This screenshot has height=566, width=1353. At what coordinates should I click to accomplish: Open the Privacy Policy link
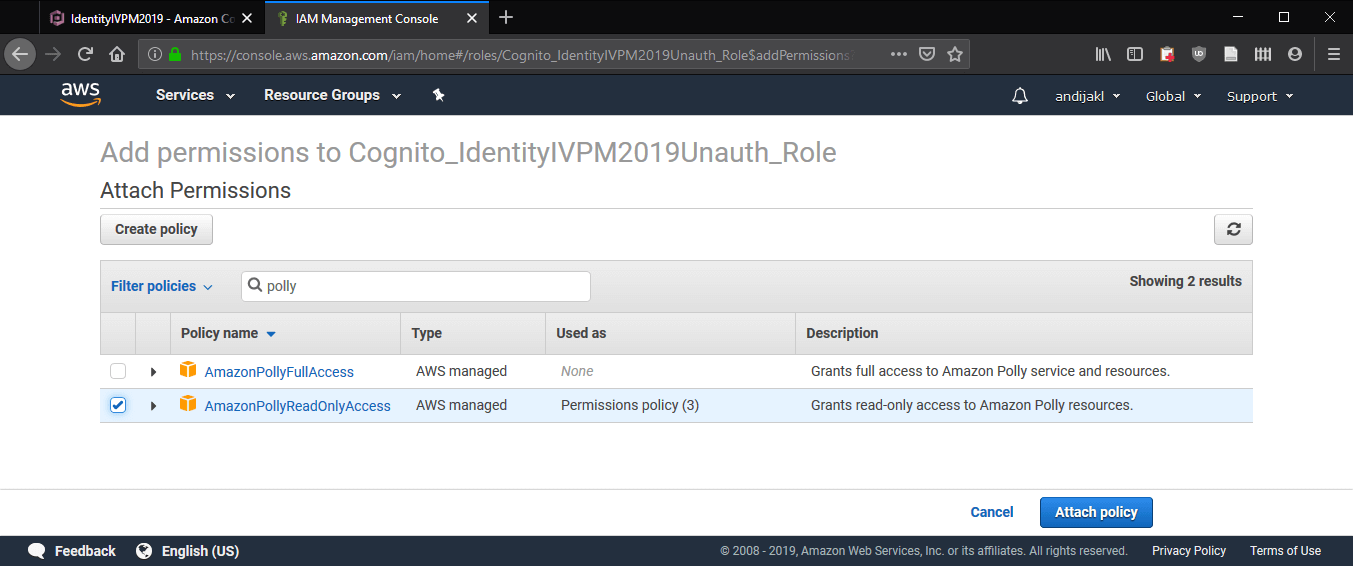point(1189,551)
